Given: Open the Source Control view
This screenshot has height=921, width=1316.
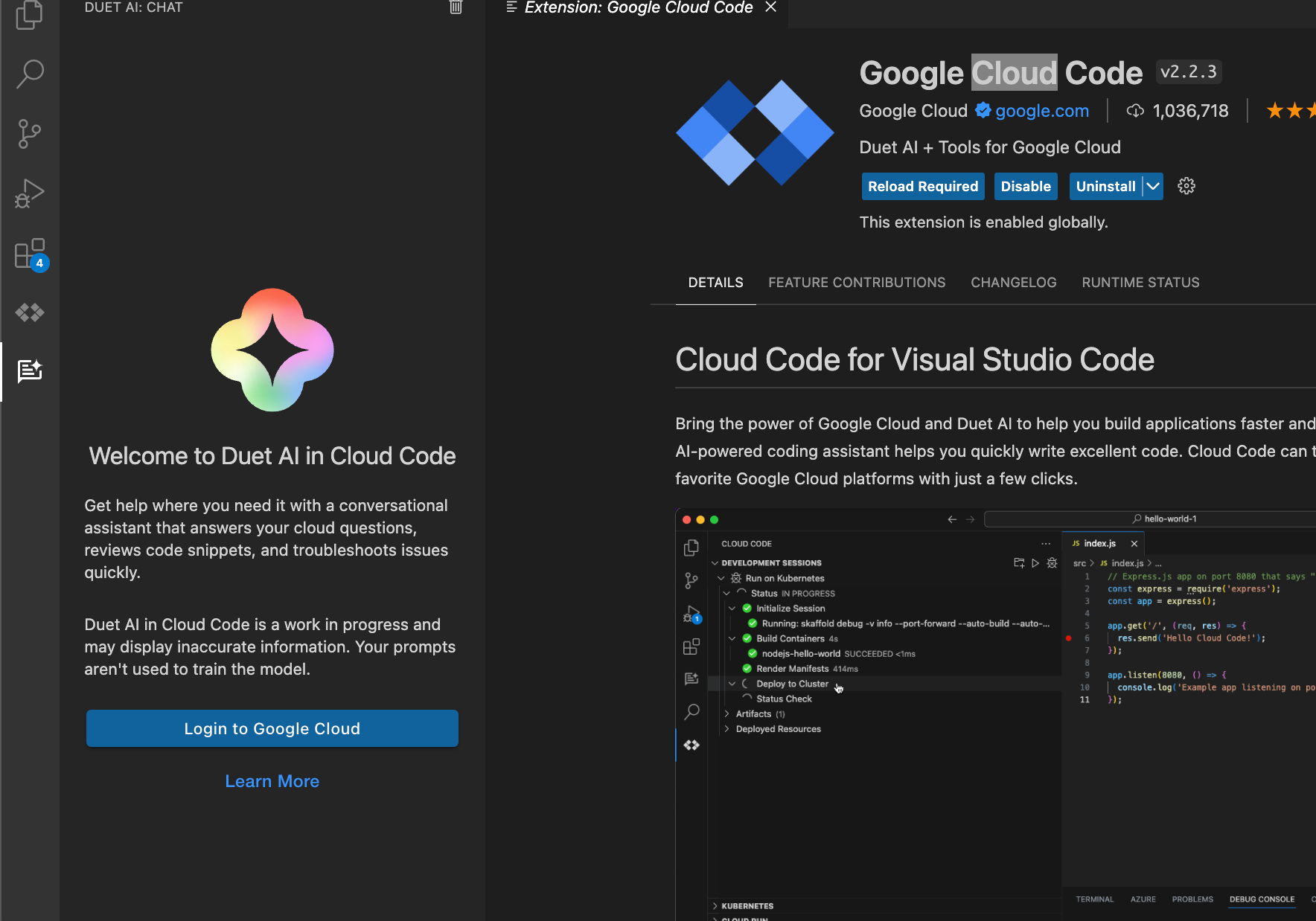Looking at the screenshot, I should [30, 134].
